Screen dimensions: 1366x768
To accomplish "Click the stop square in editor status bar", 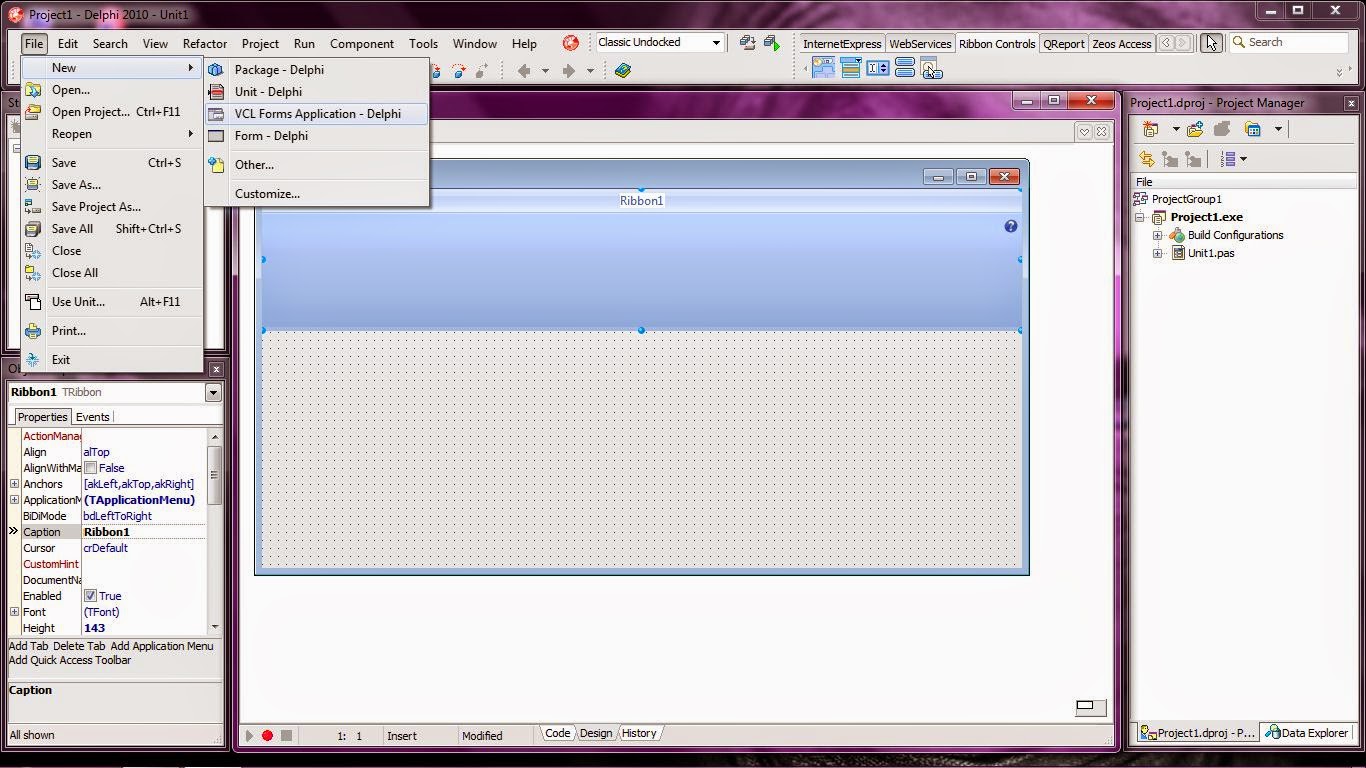I will pos(286,736).
